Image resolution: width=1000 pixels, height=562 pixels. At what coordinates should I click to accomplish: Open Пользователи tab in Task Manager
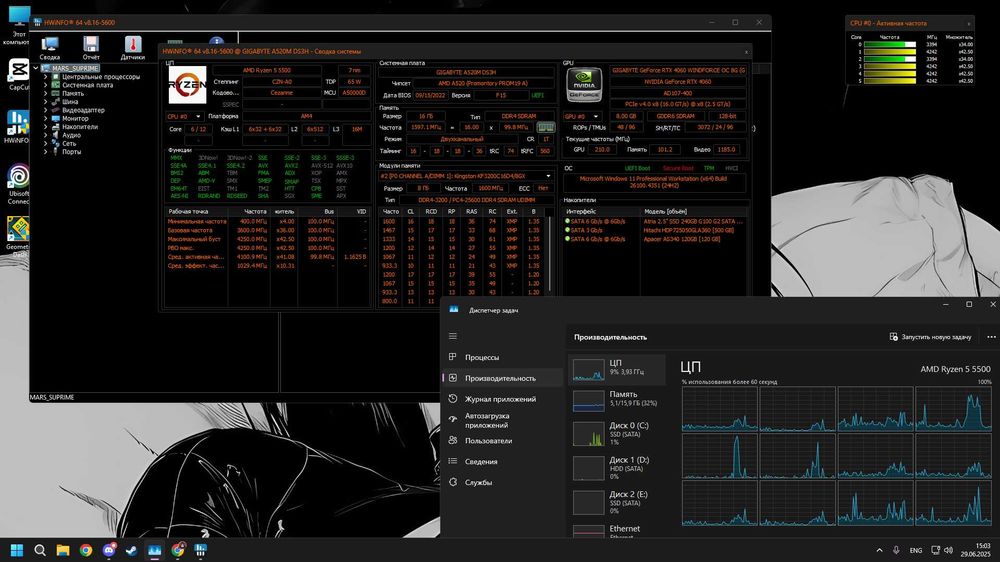point(503,441)
